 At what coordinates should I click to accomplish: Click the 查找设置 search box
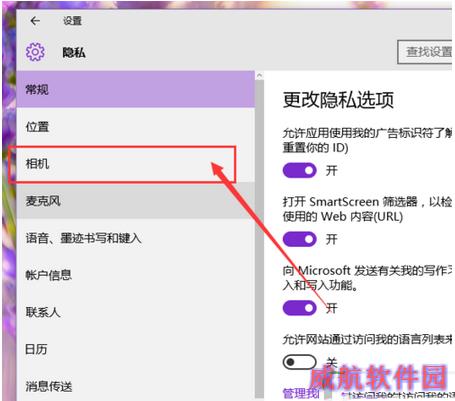click(425, 52)
